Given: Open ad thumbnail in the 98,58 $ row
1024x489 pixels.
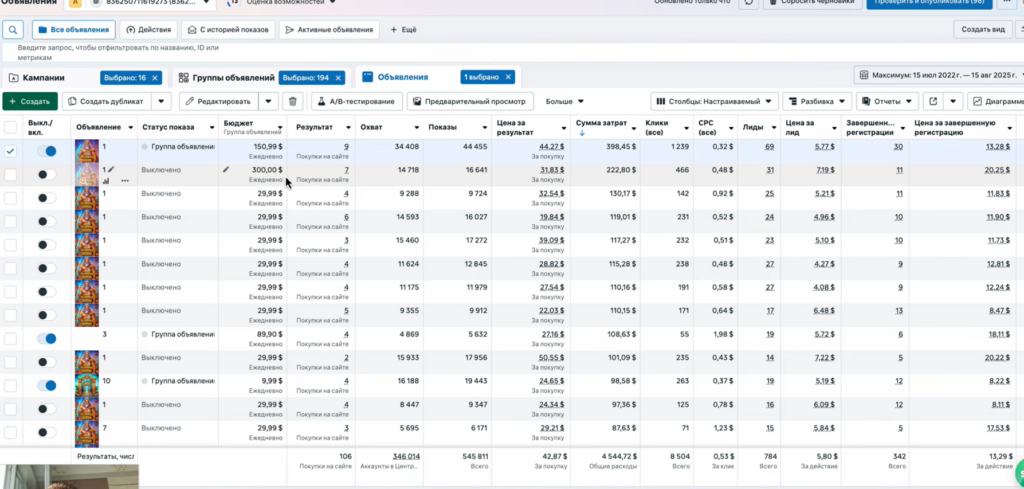Looking at the screenshot, I should coord(87,386).
